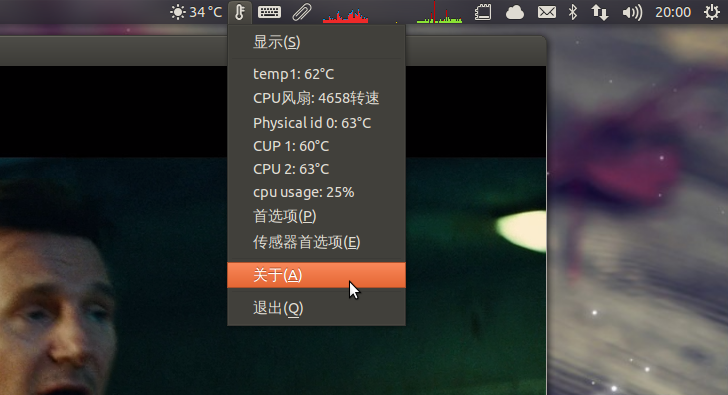Click the cloud sync indicator icon
This screenshot has width=728, height=395.
[514, 12]
